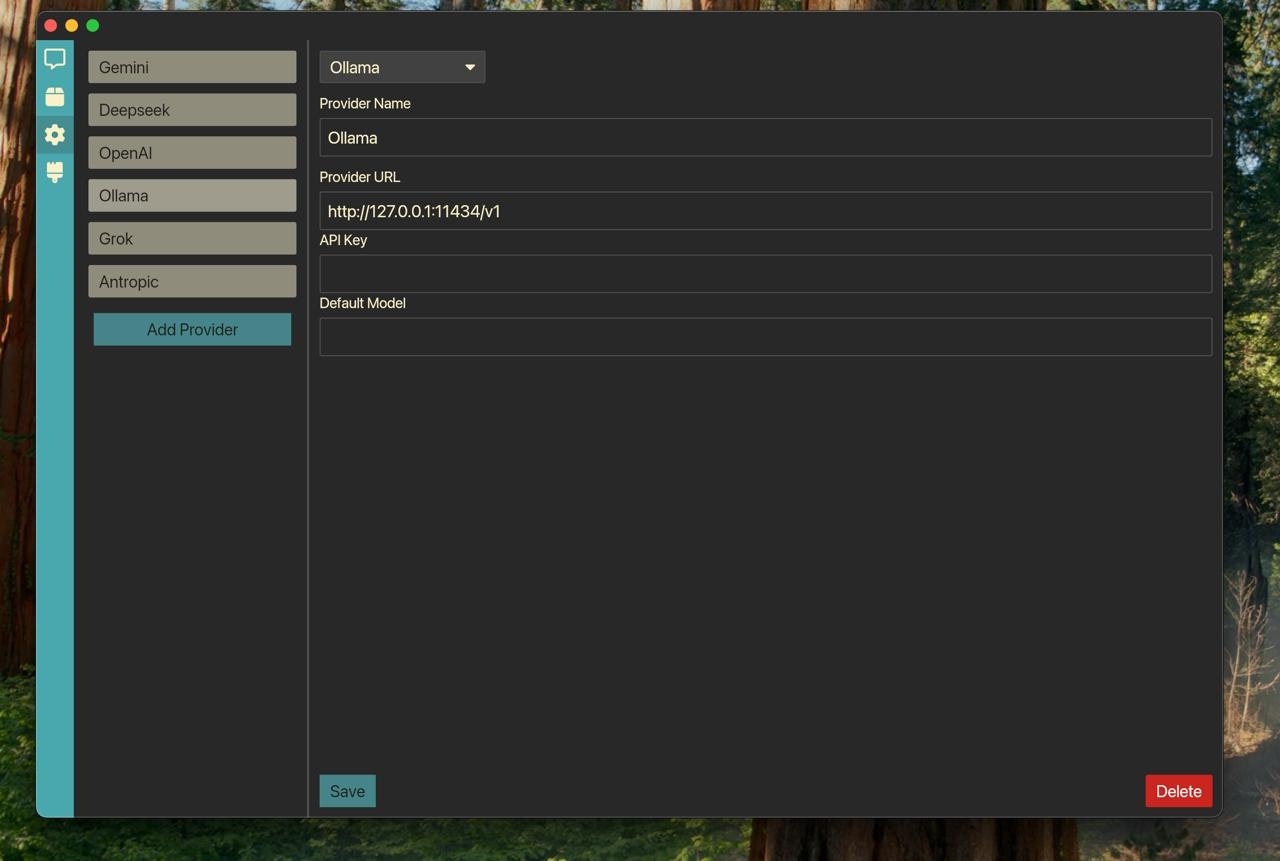This screenshot has height=861, width=1280.
Task: Open the Ollama provider type dropdown
Action: coord(402,67)
